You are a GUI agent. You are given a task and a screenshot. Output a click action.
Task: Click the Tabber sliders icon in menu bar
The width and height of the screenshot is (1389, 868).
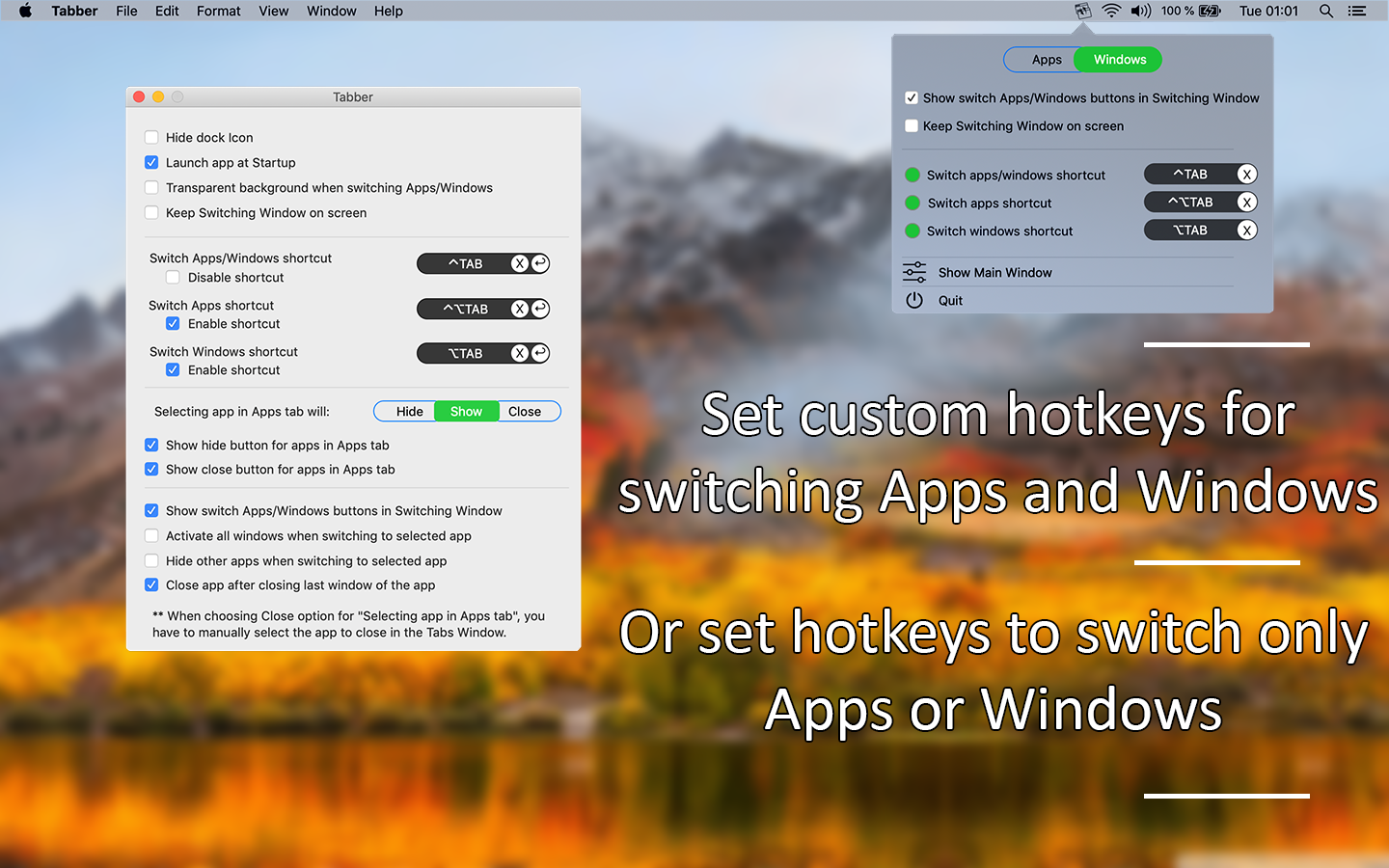[1082, 11]
